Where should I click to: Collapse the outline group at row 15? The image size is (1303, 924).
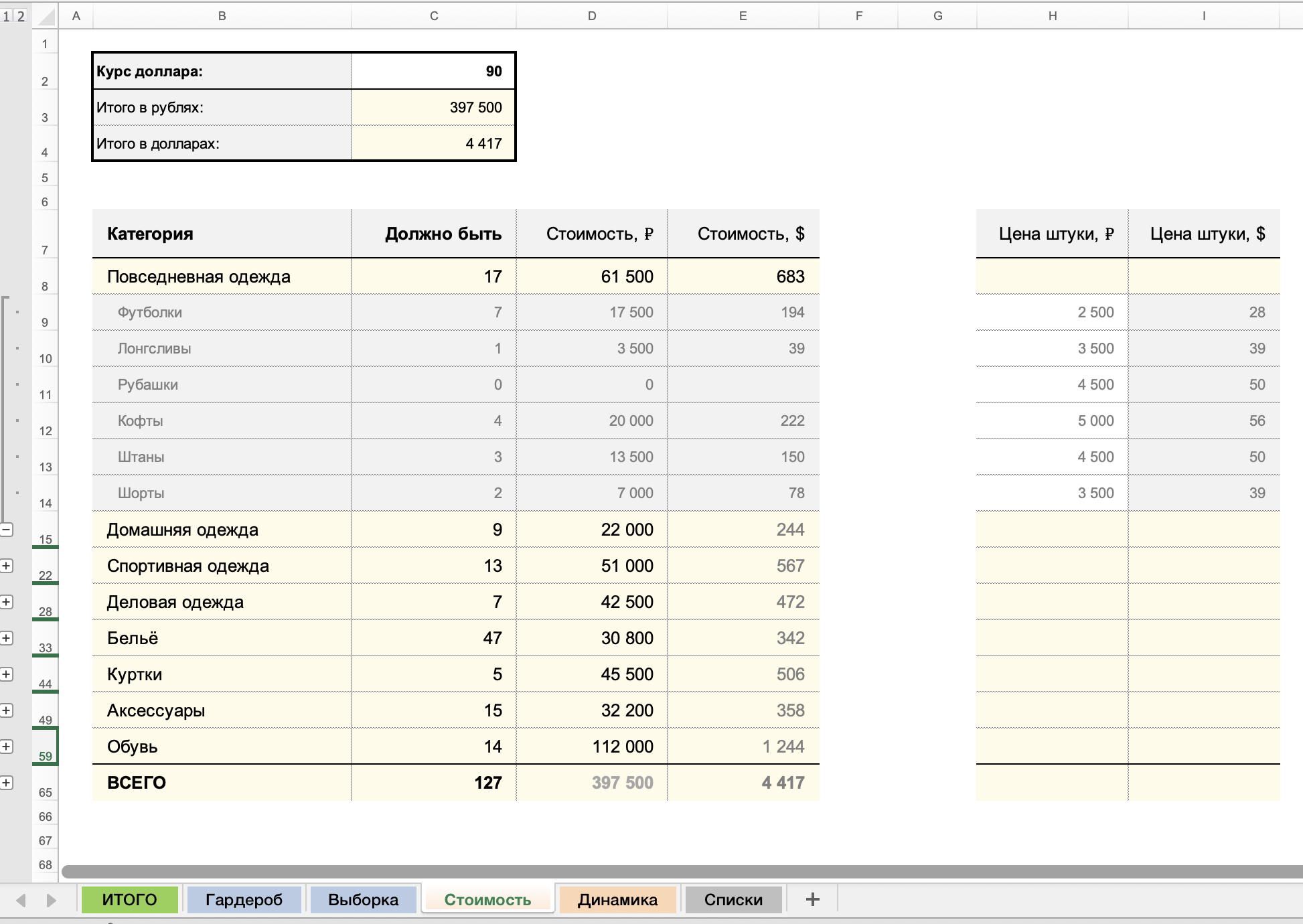pyautogui.click(x=7, y=530)
